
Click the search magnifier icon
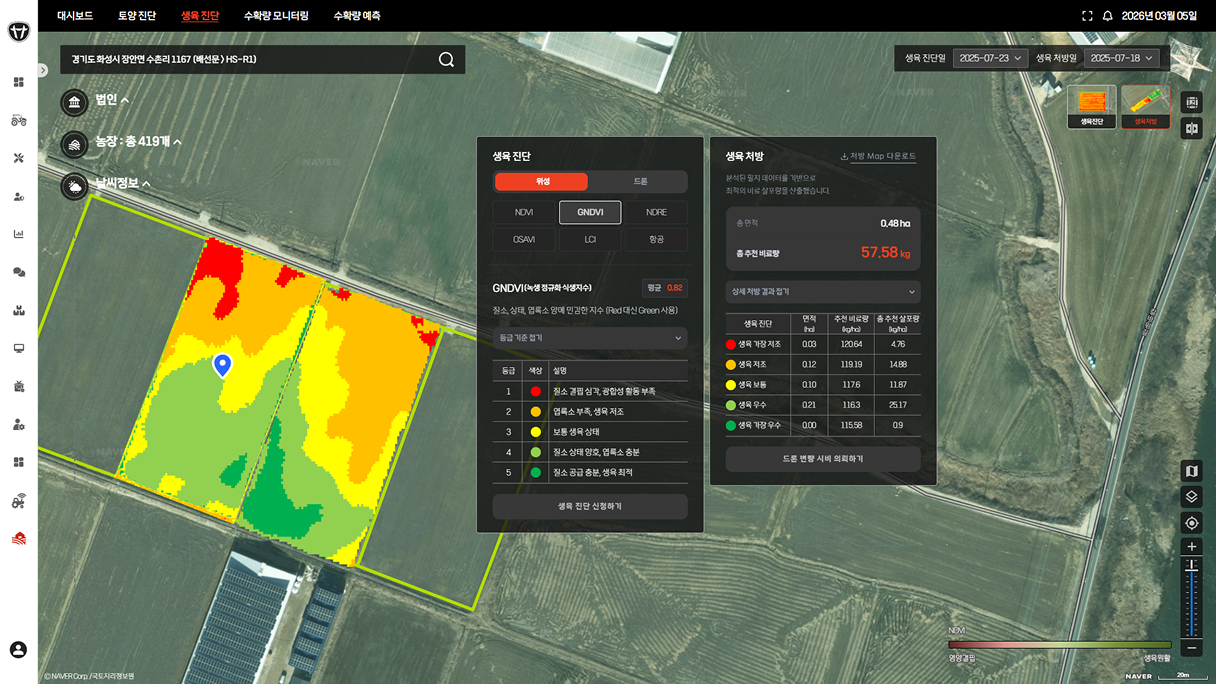[x=446, y=60]
